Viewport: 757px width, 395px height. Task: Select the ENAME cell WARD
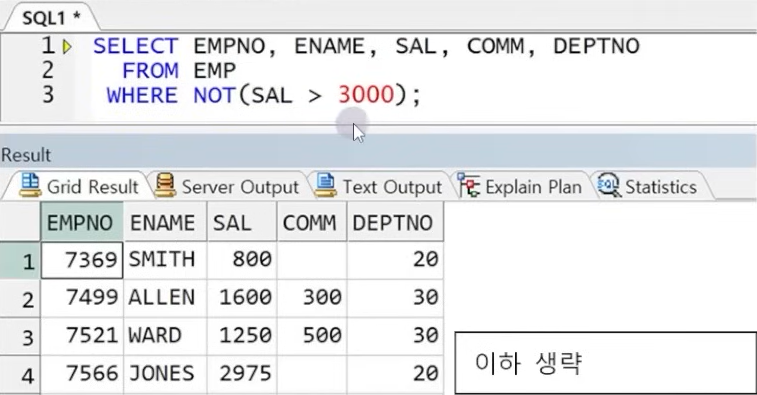pyautogui.click(x=165, y=337)
